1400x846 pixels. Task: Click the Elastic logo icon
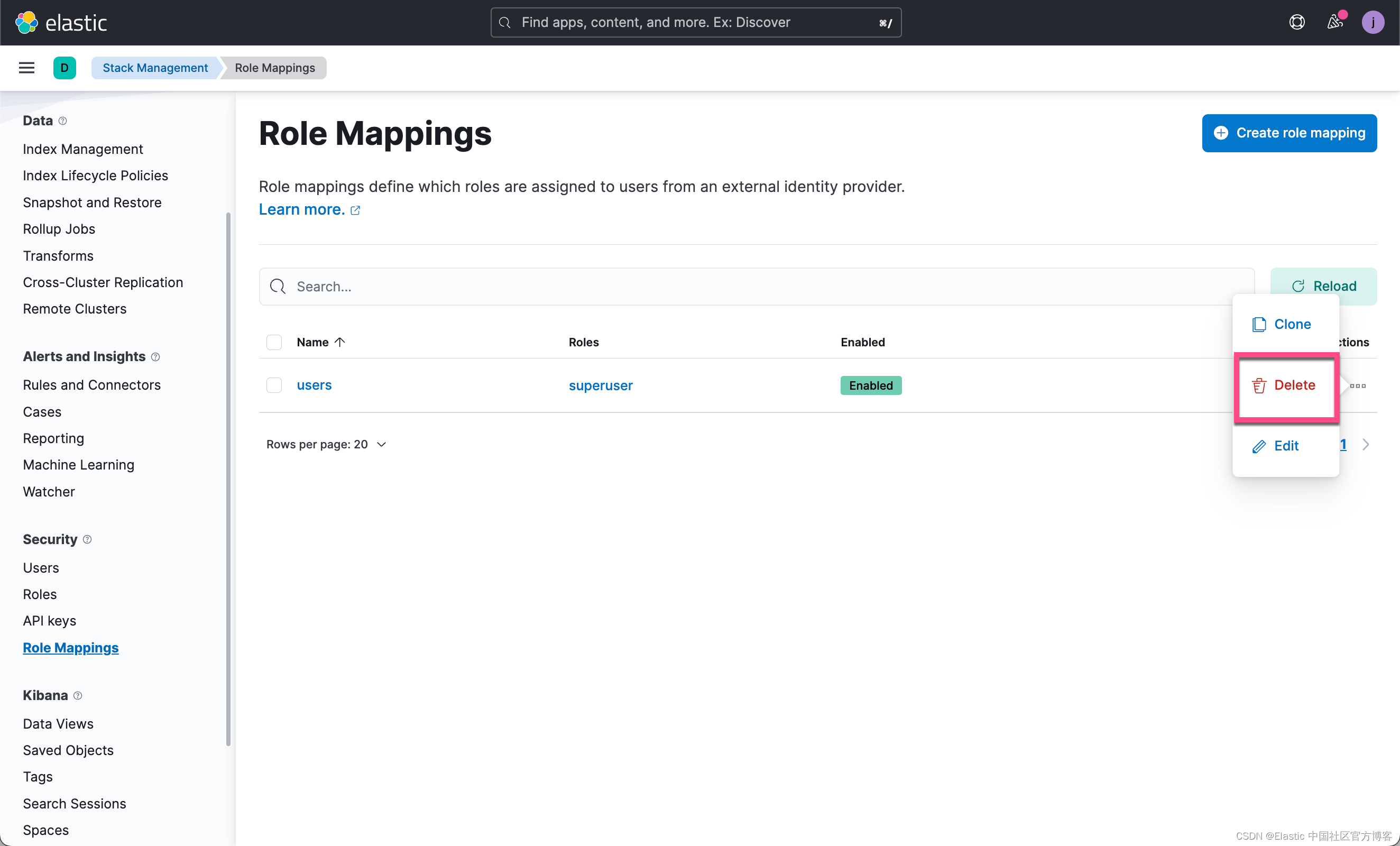point(26,23)
